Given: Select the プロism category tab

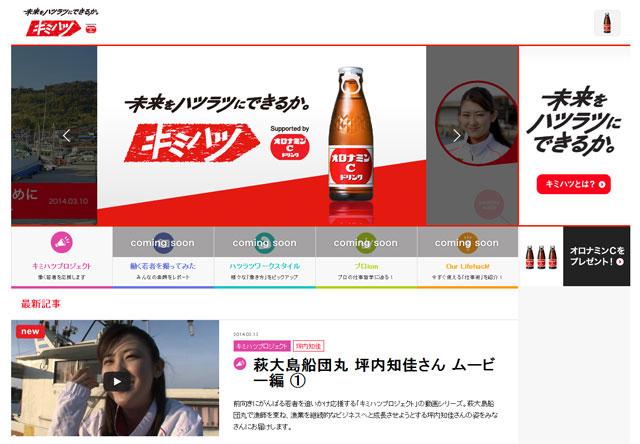Looking at the screenshot, I should click(x=366, y=257).
